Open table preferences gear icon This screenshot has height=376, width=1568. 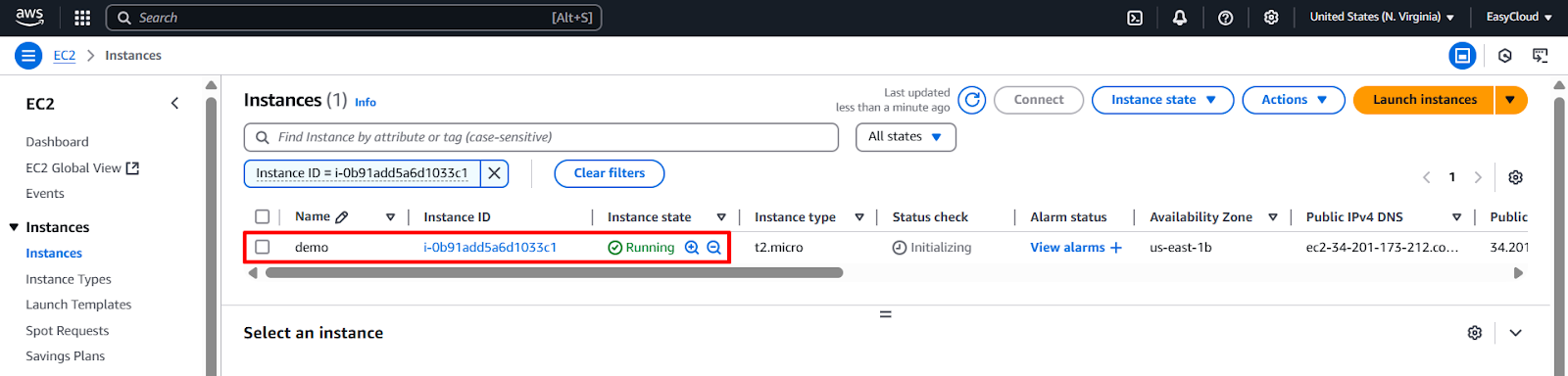click(1515, 177)
